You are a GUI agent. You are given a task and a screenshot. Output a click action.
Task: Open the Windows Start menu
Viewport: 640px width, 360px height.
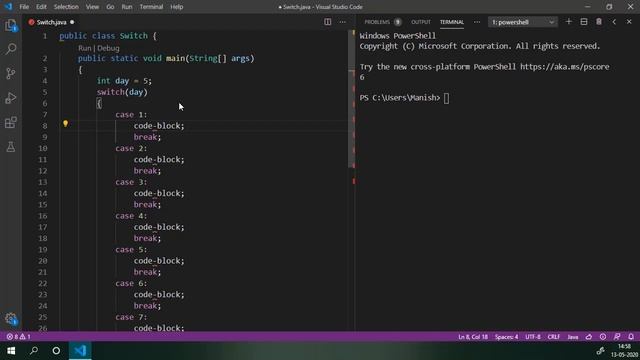[x=11, y=351]
